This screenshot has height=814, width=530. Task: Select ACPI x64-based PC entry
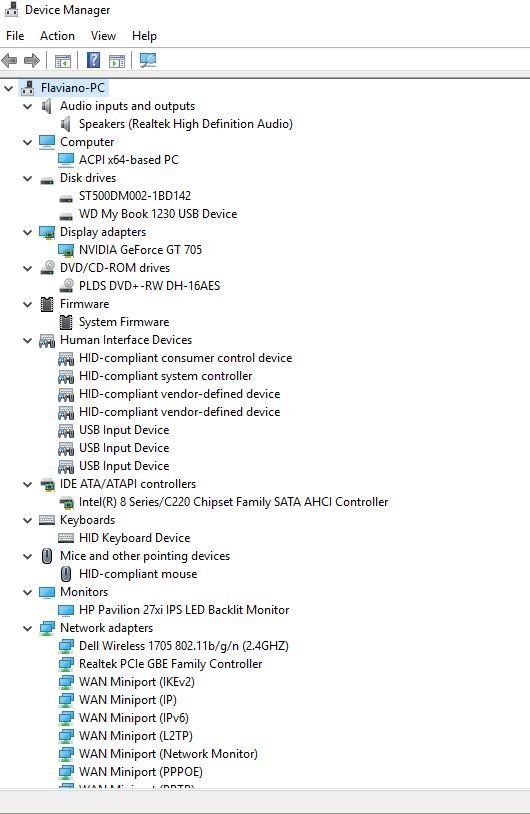coord(129,160)
